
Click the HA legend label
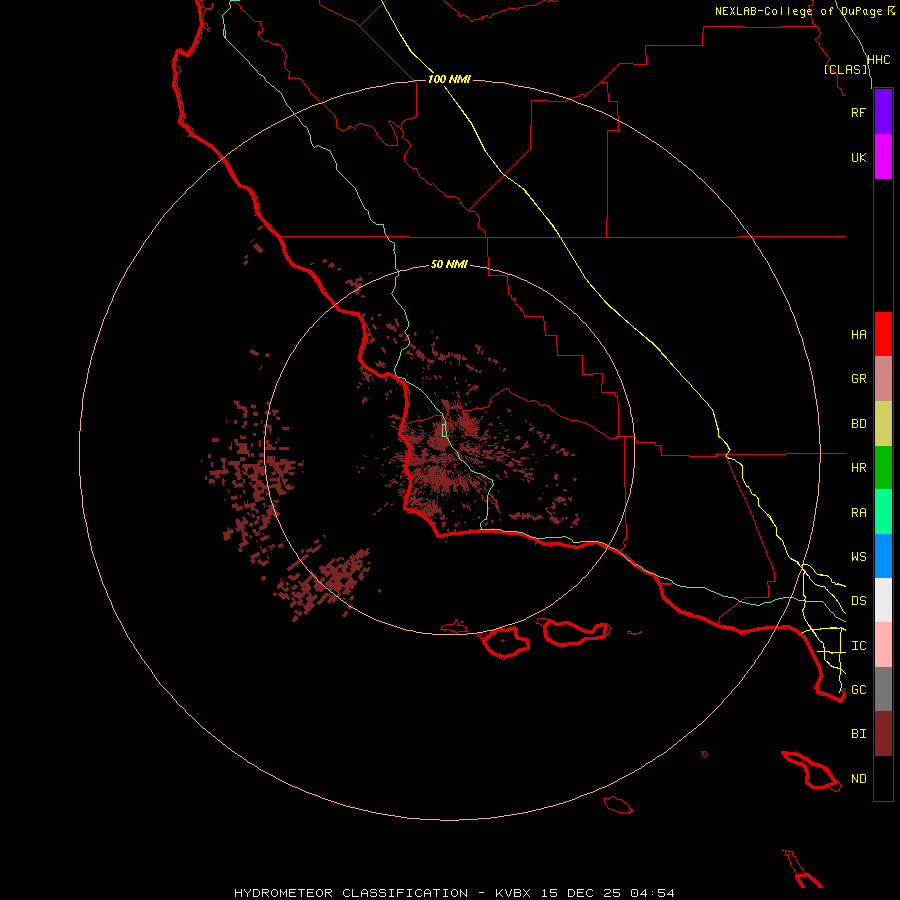pos(858,335)
